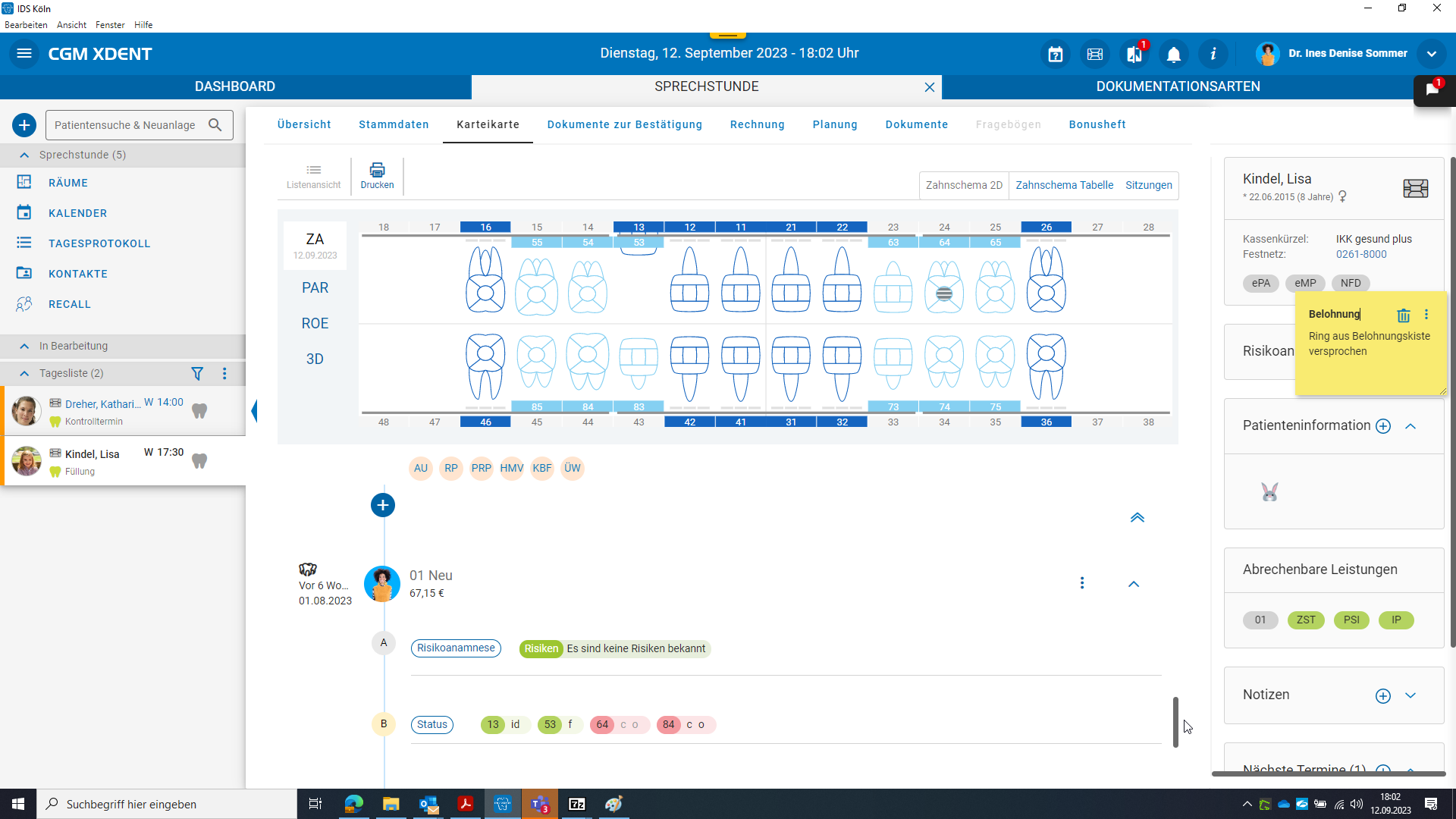
Task: Click the Drucken printer icon
Action: click(377, 176)
